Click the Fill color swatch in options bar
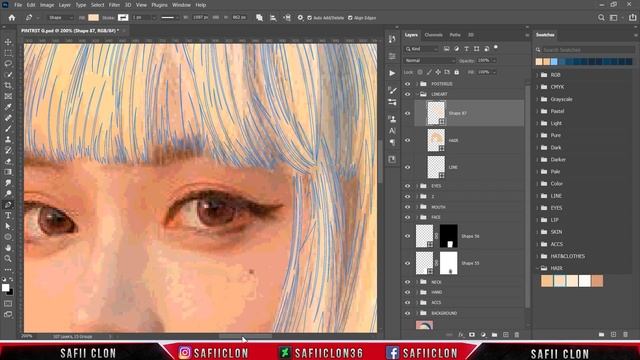Viewport: 640px width, 360px height. click(93, 18)
